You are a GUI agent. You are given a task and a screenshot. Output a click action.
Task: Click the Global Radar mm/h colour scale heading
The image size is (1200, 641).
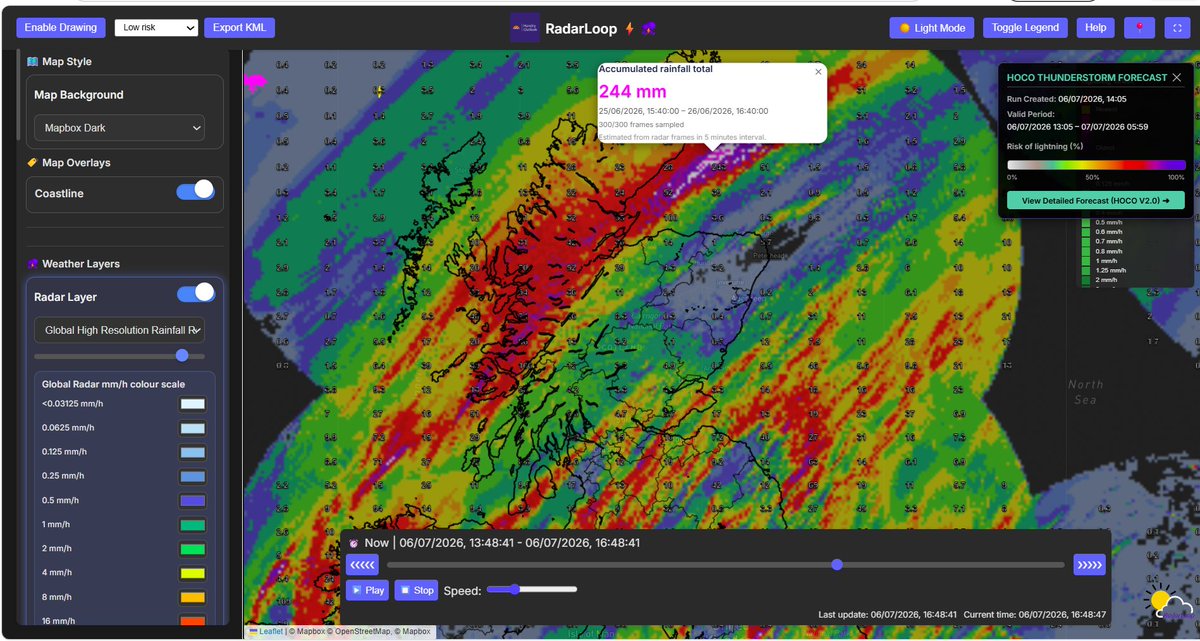[113, 383]
